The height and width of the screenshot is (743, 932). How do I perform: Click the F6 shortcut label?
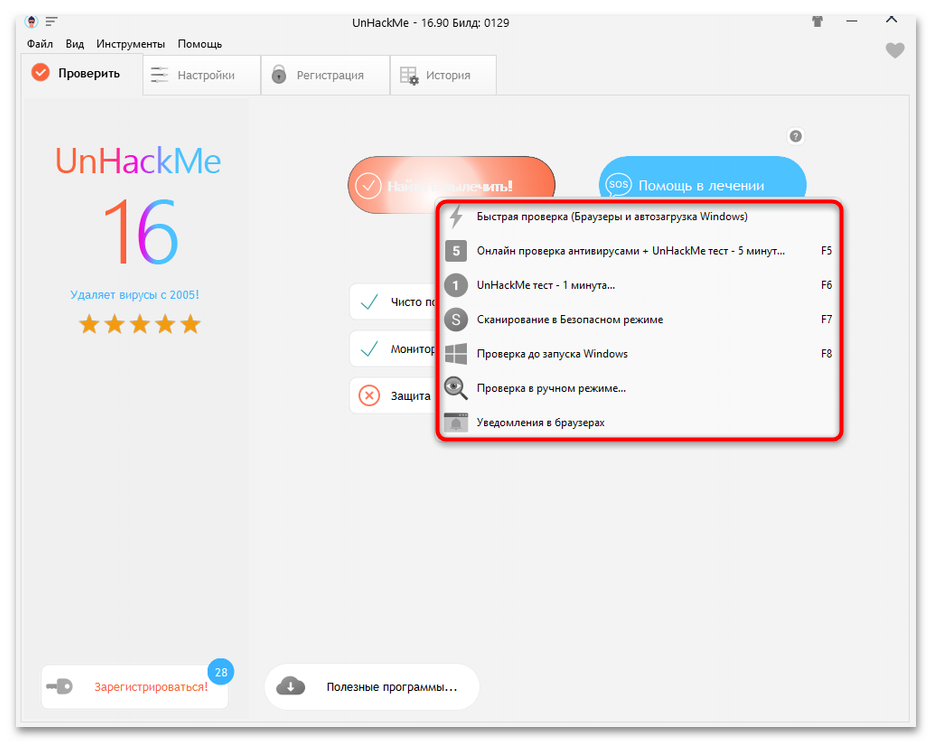[x=826, y=285]
